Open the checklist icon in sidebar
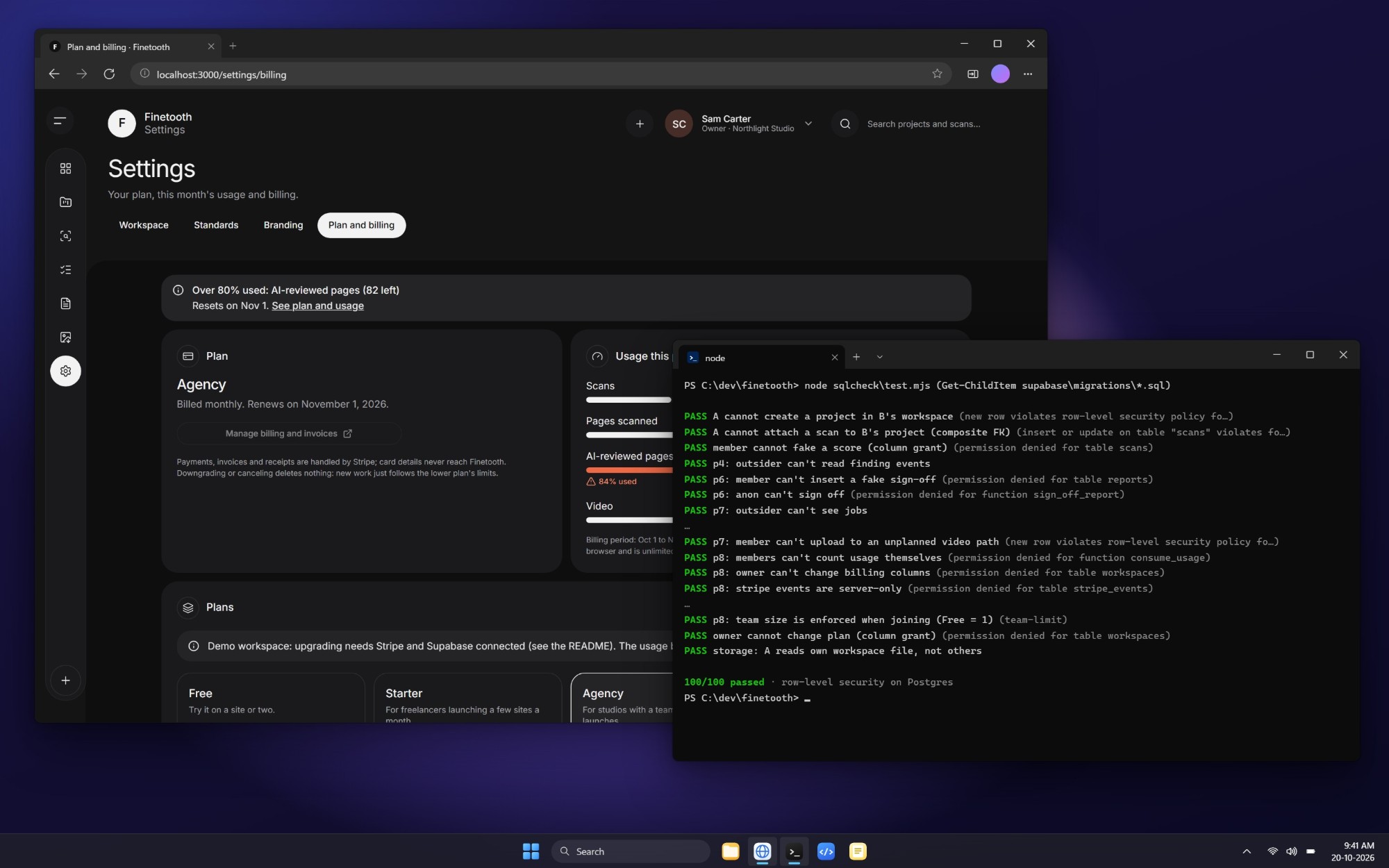The height and width of the screenshot is (868, 1389). coord(65,269)
